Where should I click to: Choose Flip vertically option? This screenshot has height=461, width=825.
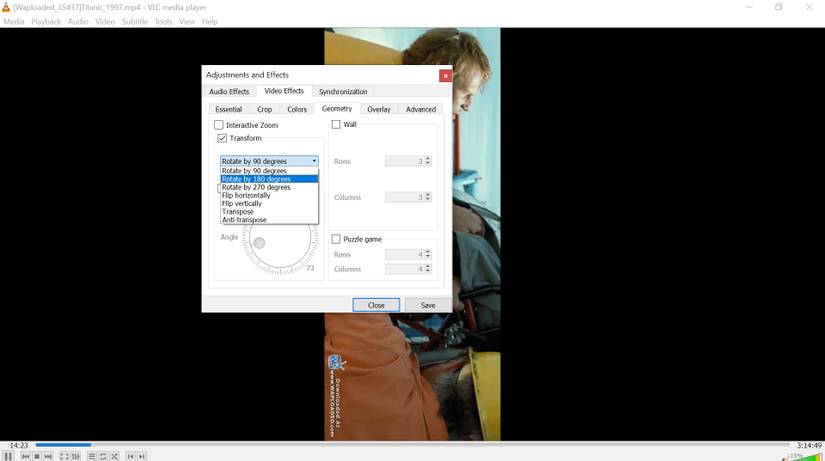click(269, 203)
